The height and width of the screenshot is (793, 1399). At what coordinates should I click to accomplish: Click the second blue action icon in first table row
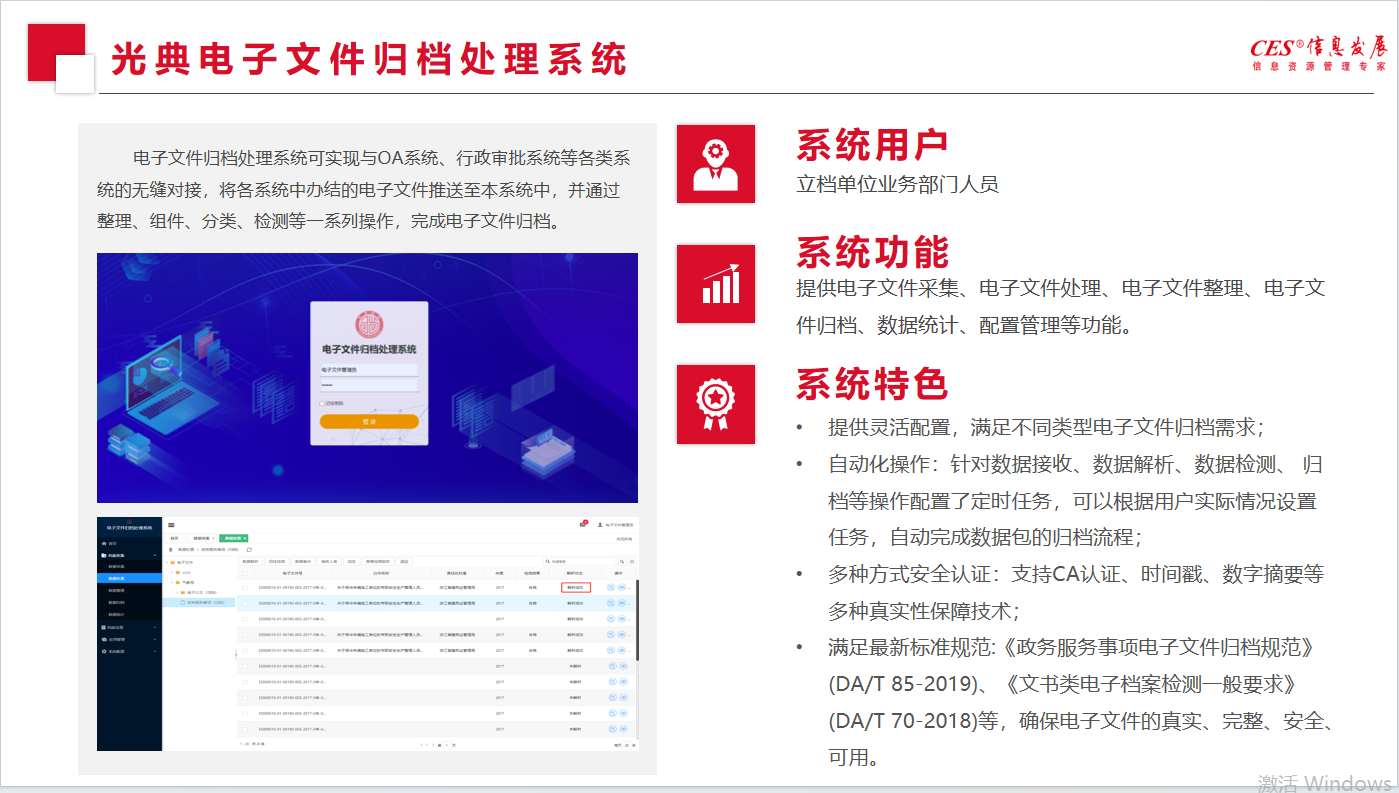click(622, 587)
